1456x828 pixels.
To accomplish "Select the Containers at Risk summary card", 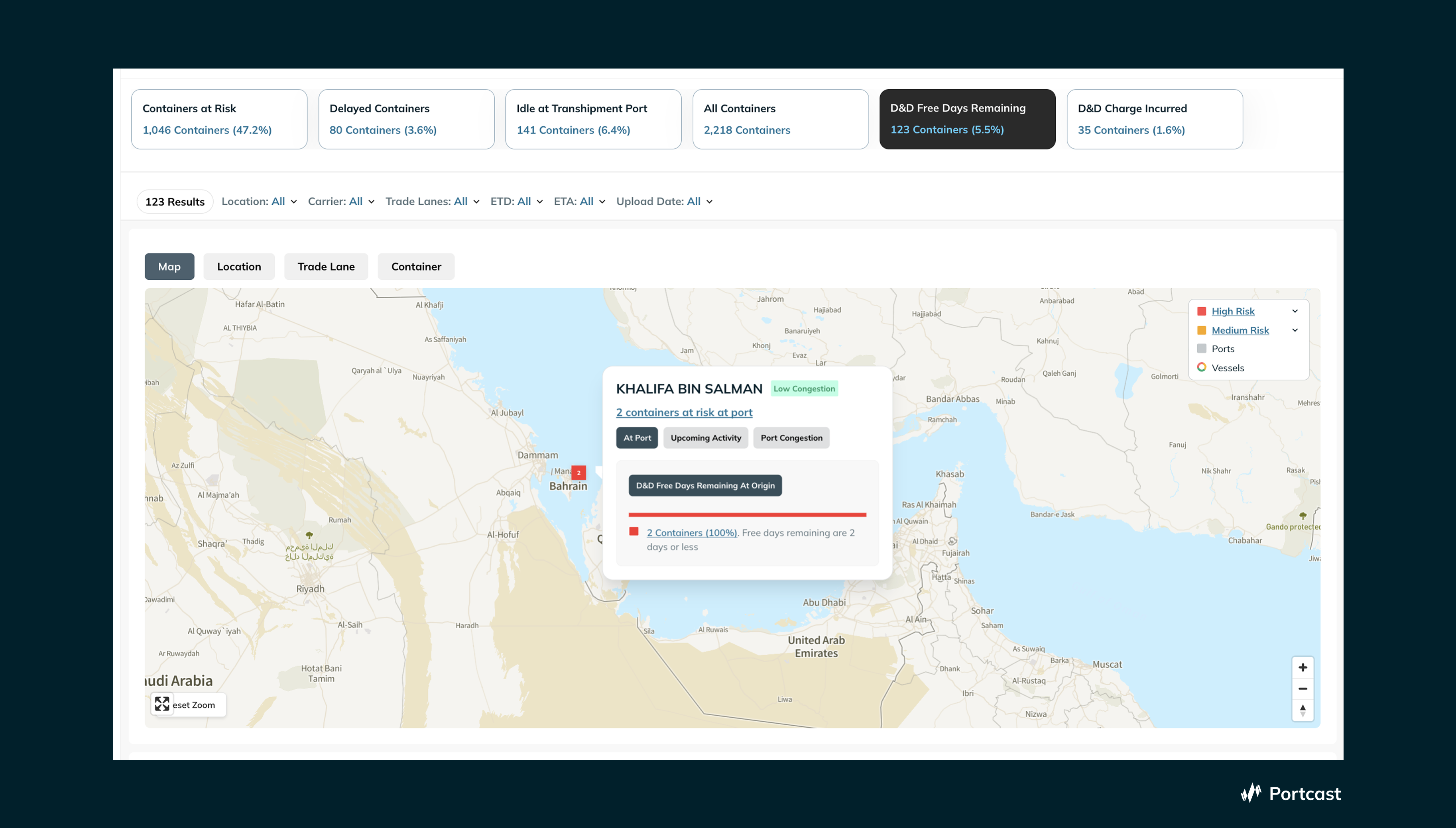I will point(219,119).
